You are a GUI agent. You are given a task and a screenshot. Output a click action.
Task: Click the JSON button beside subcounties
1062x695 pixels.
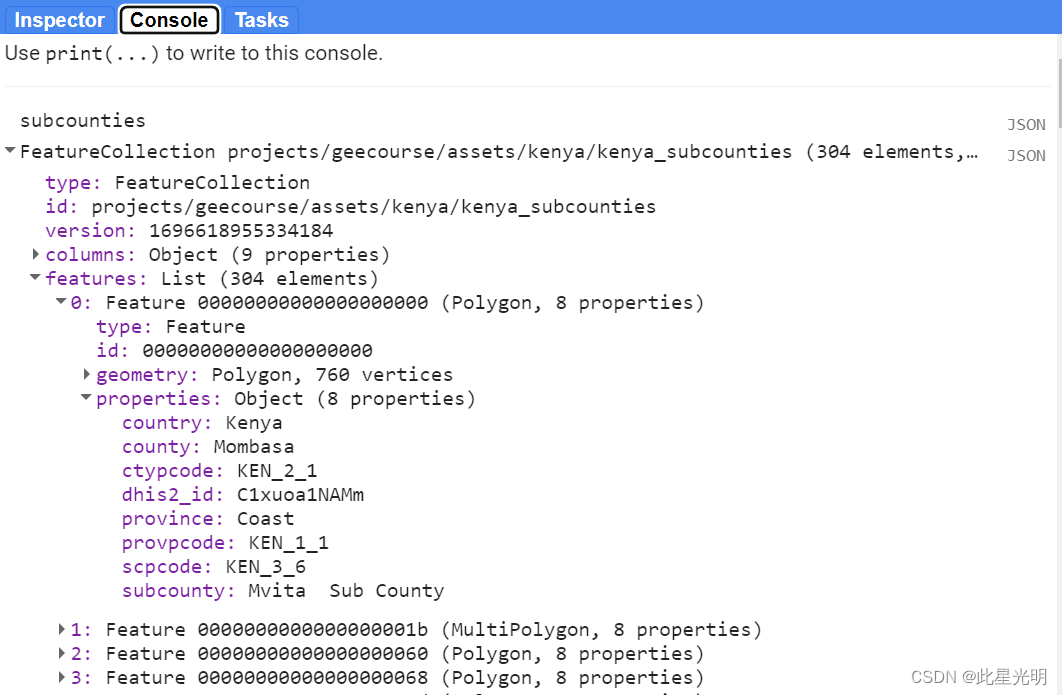pos(1026,124)
